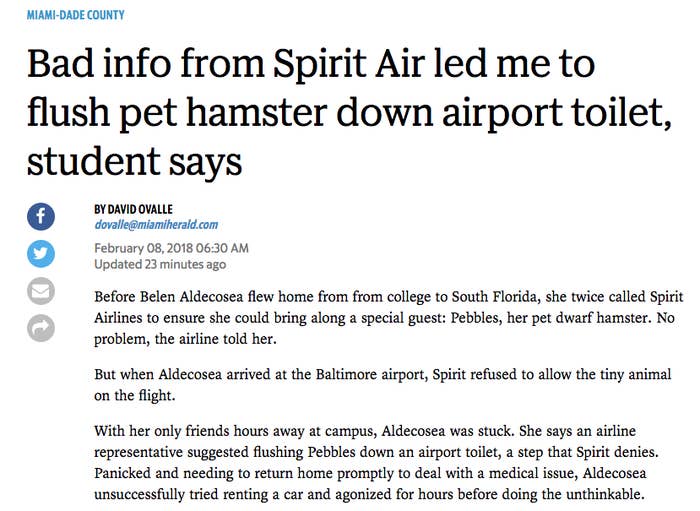Click the paragraph starting 'With her only friends'

376,462
